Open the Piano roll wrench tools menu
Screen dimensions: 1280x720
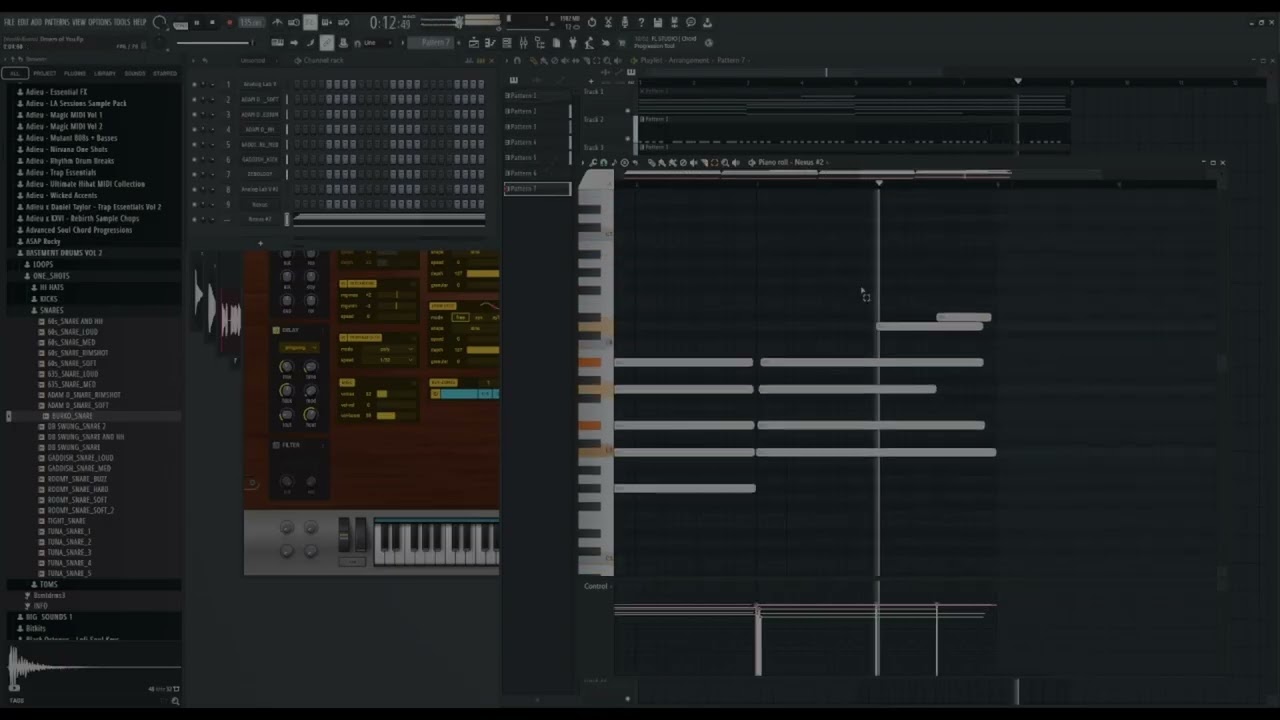(593, 162)
